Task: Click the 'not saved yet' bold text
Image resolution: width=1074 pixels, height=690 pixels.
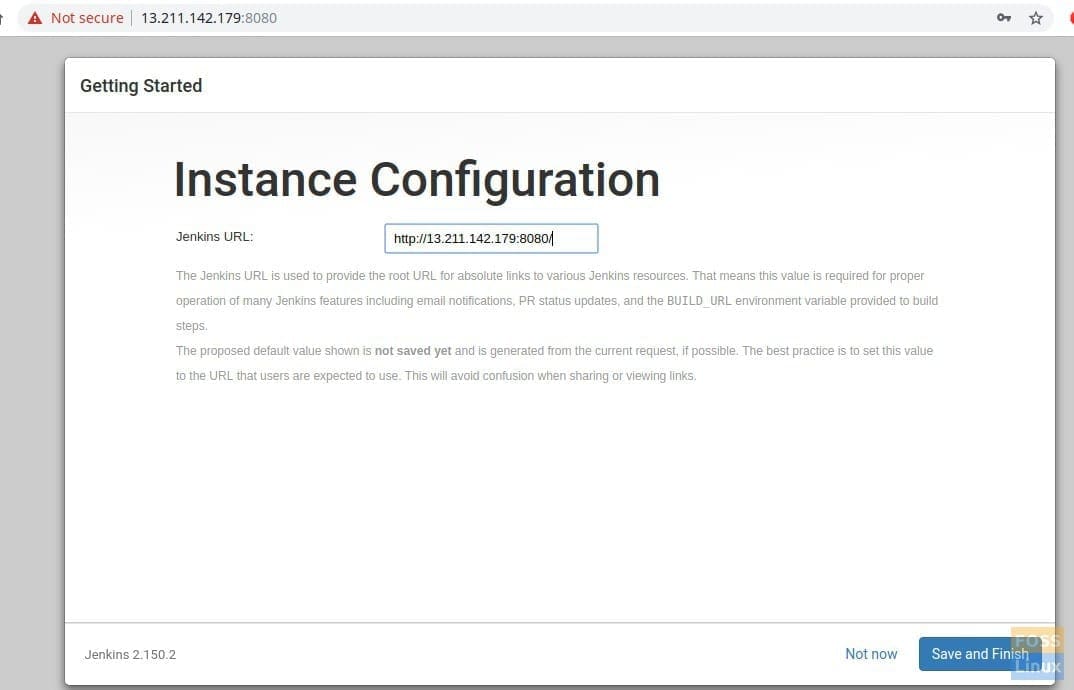Action: coord(413,351)
